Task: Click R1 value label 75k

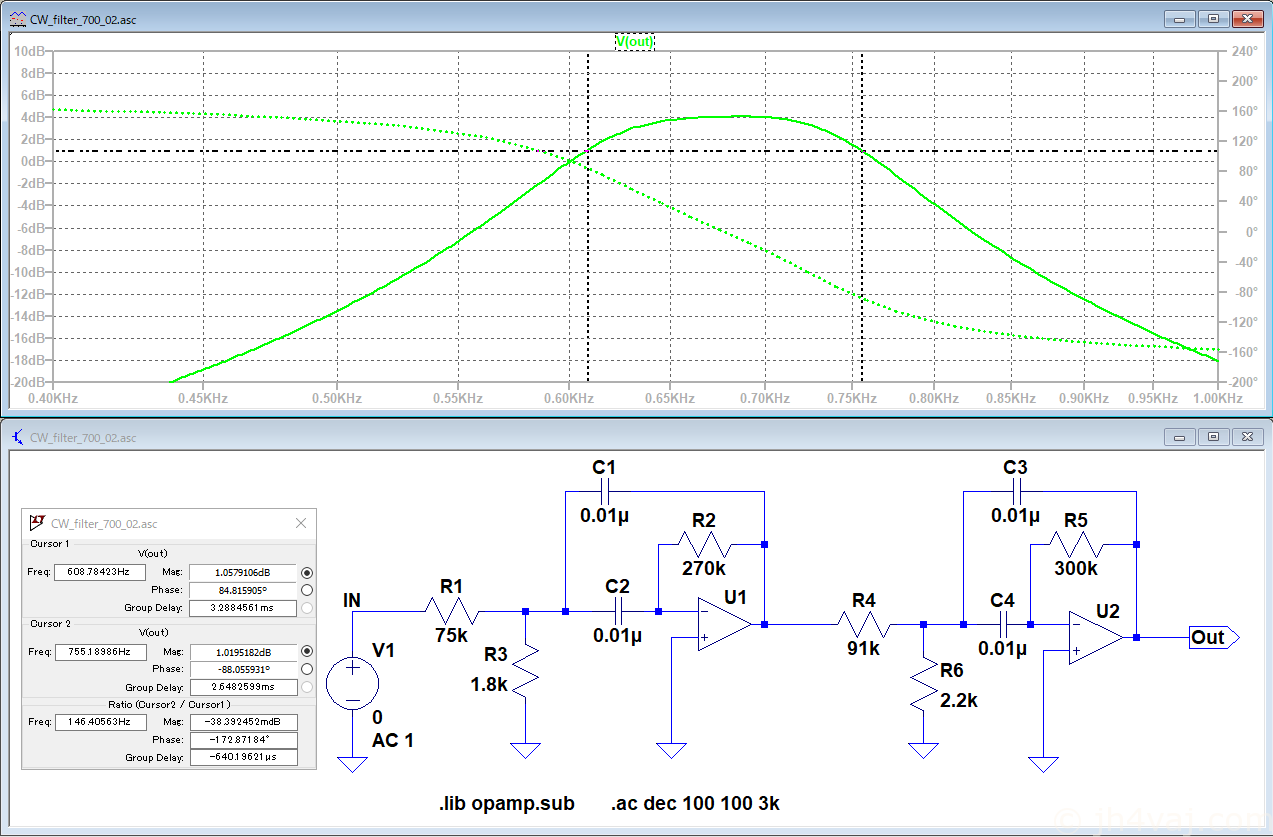Action: pyautogui.click(x=452, y=636)
